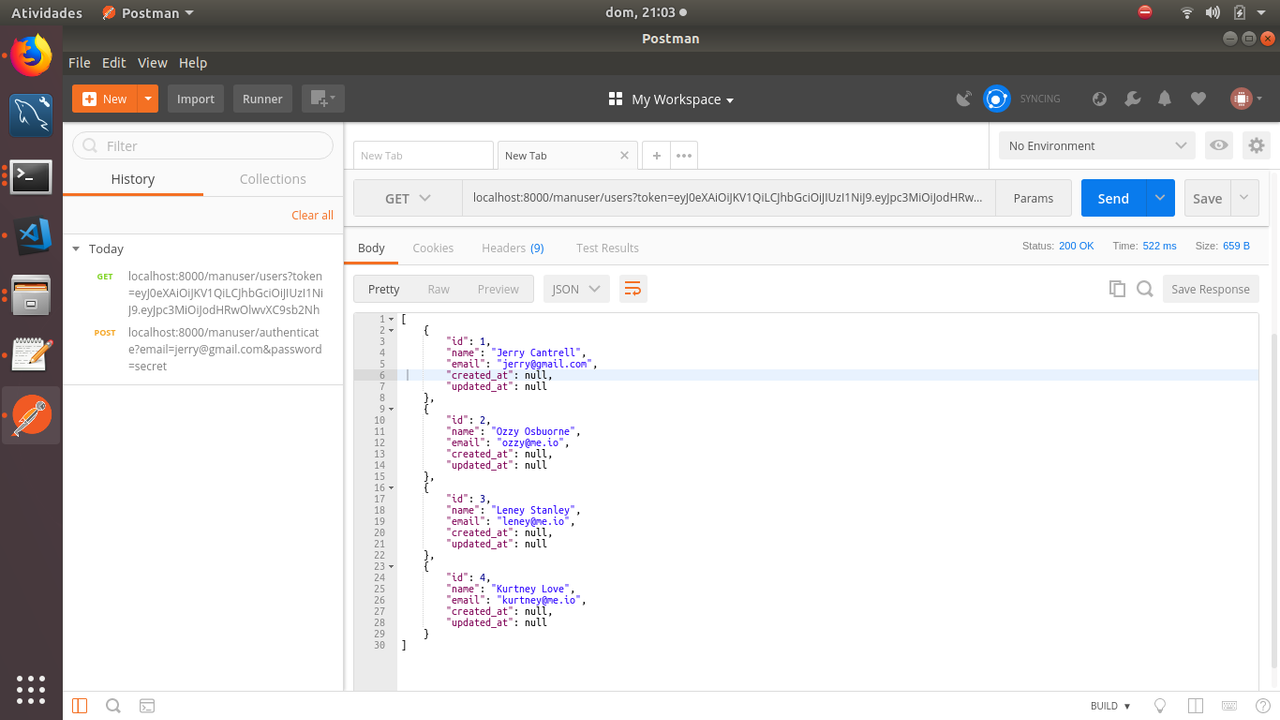Launch Firefox from the dock

click(31, 56)
